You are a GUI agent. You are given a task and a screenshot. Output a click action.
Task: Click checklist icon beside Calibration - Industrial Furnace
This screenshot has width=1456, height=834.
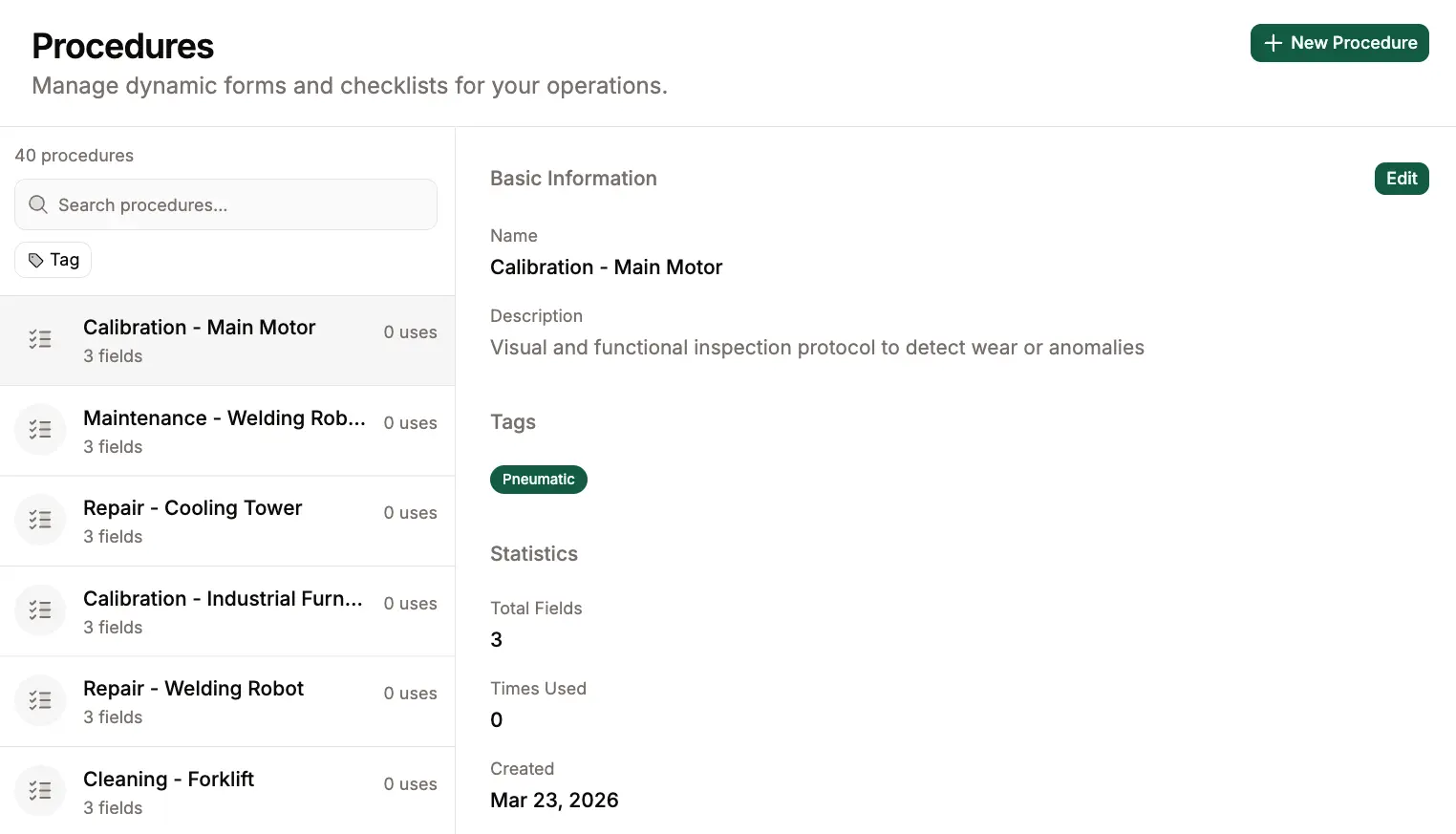pos(40,610)
